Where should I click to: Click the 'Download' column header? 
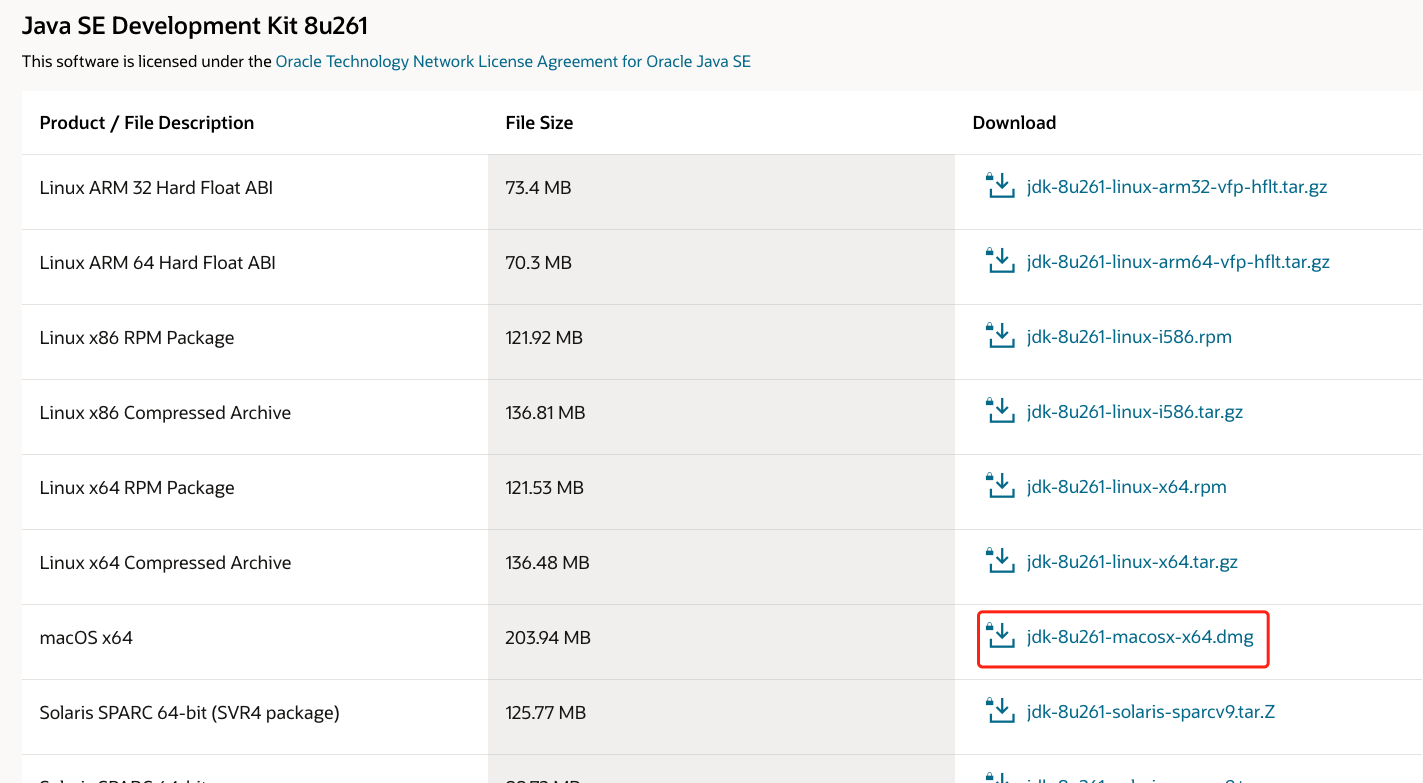pos(1014,123)
